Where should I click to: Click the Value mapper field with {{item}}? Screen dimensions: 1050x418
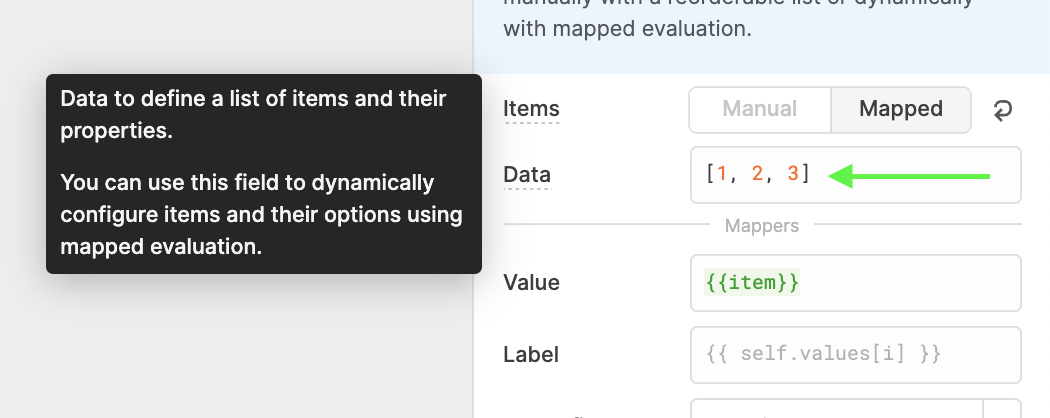pyautogui.click(x=855, y=283)
